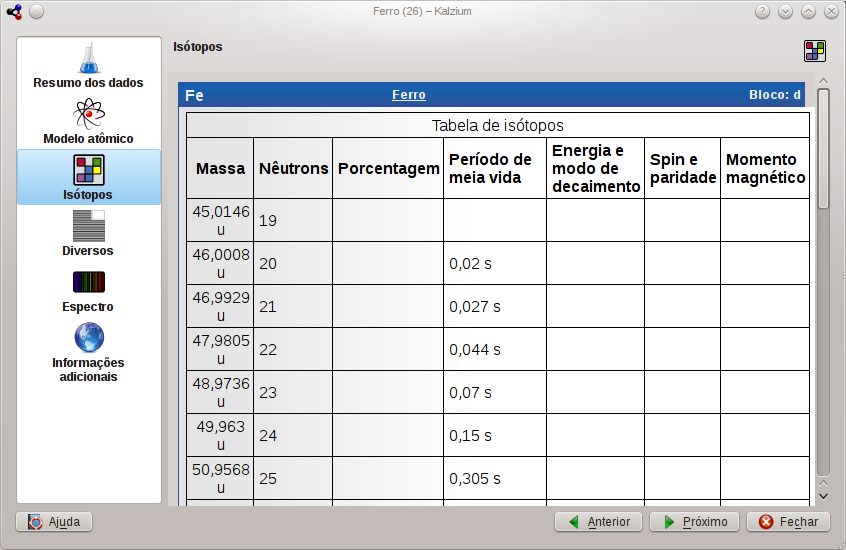Click the Bloco: d label

tap(775, 95)
